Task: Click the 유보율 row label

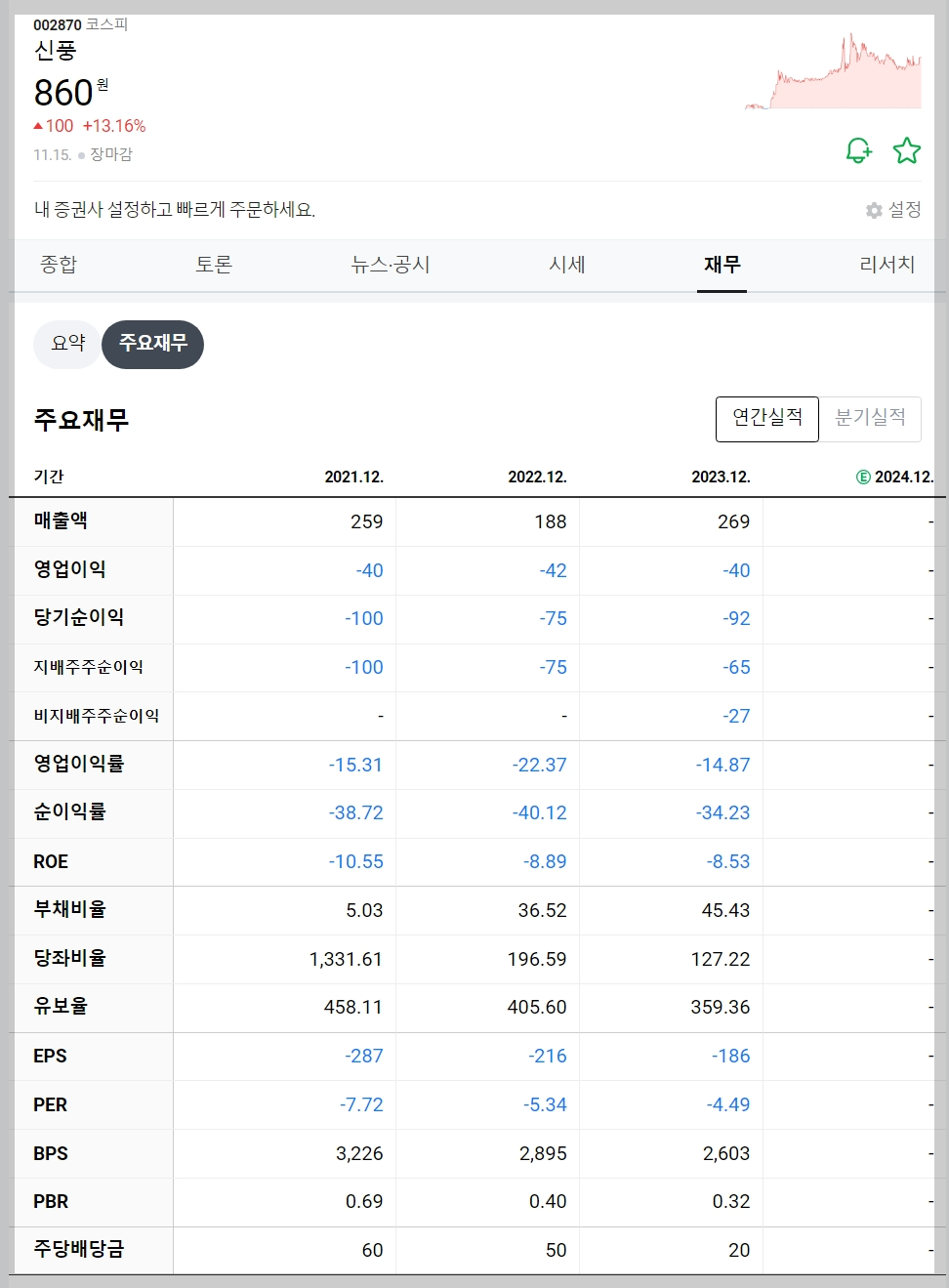Action: (61, 1007)
